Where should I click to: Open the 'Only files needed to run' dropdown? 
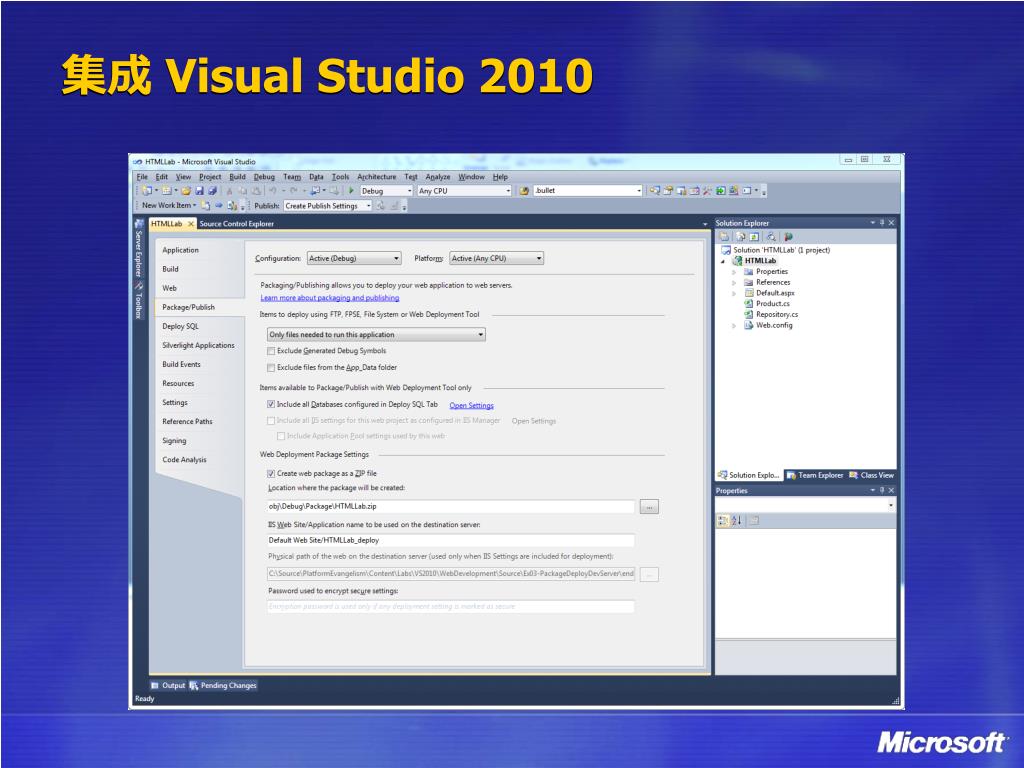[376, 334]
